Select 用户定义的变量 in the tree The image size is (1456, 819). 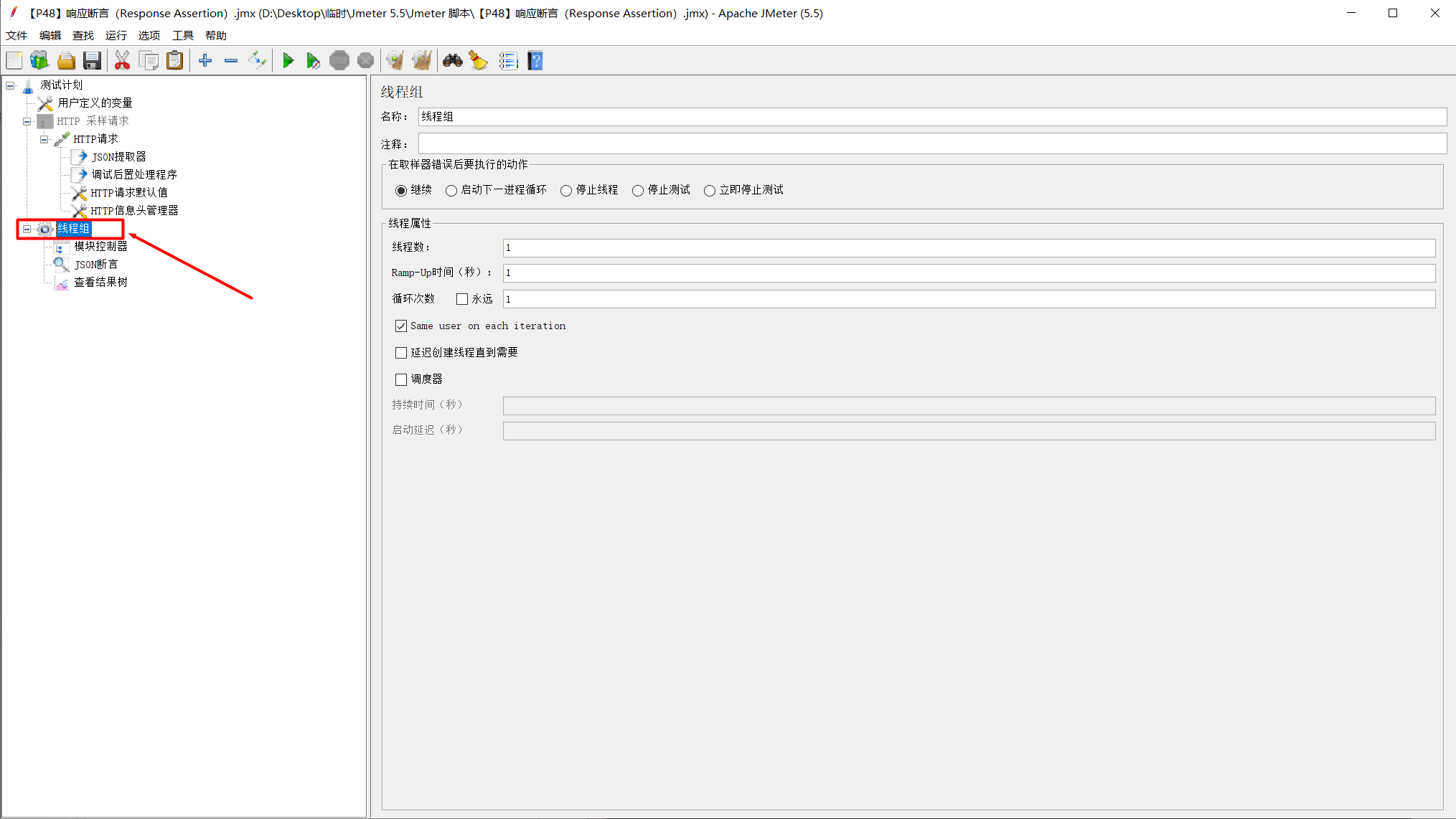pyautogui.click(x=95, y=103)
